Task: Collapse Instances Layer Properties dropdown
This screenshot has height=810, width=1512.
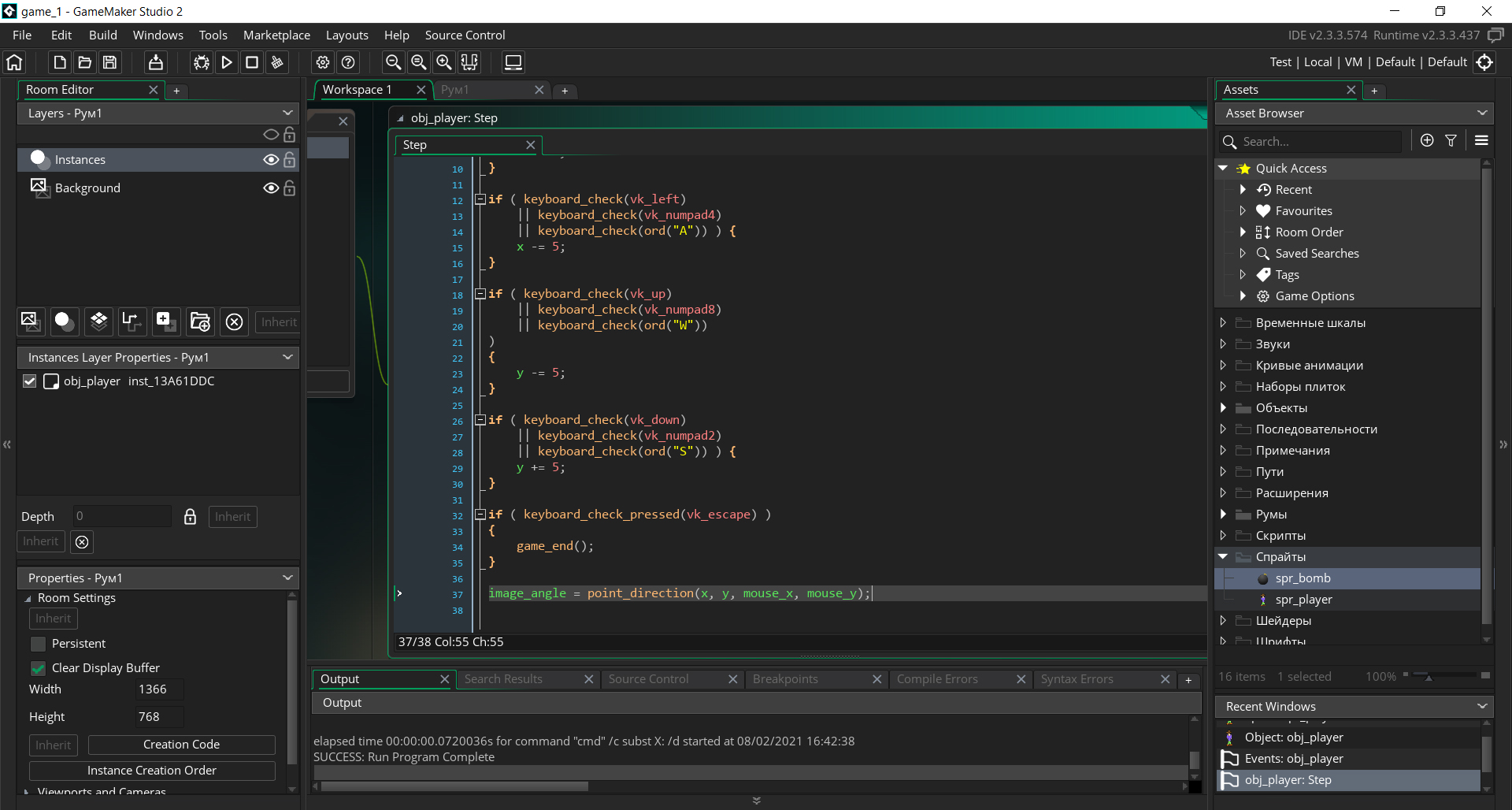Action: click(287, 357)
